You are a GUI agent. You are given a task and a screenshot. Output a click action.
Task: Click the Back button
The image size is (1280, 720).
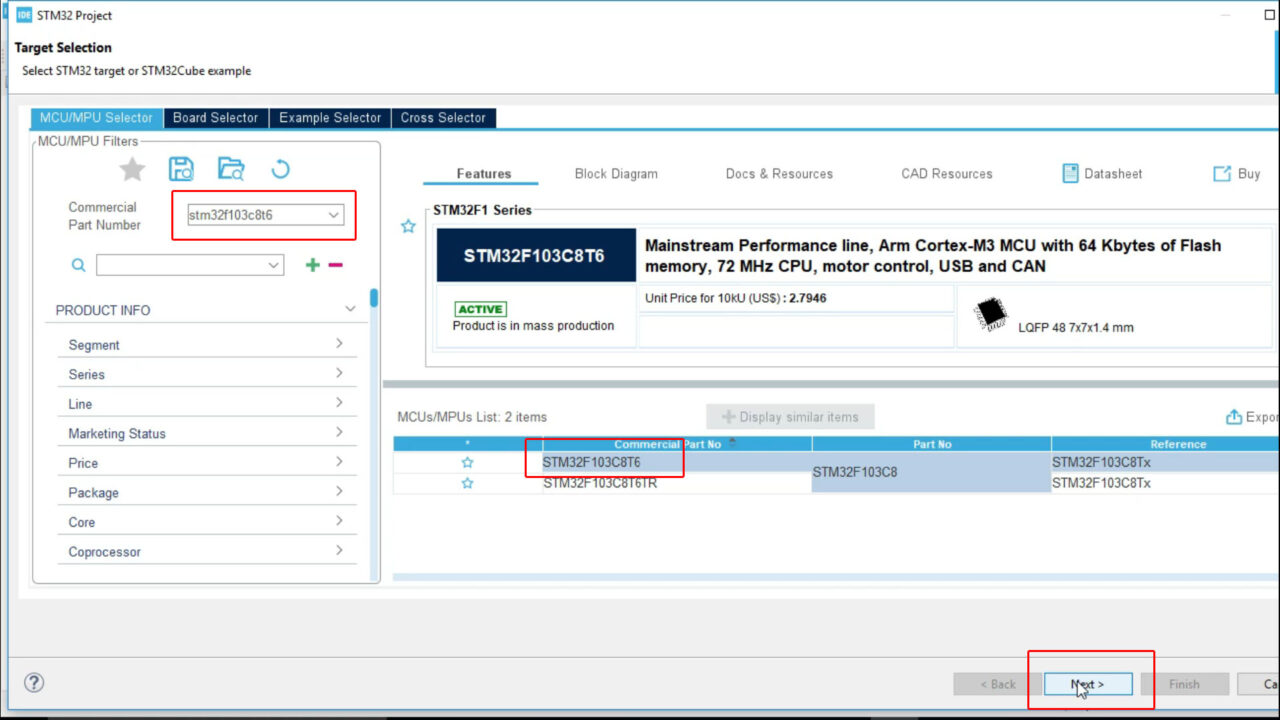pyautogui.click(x=996, y=684)
